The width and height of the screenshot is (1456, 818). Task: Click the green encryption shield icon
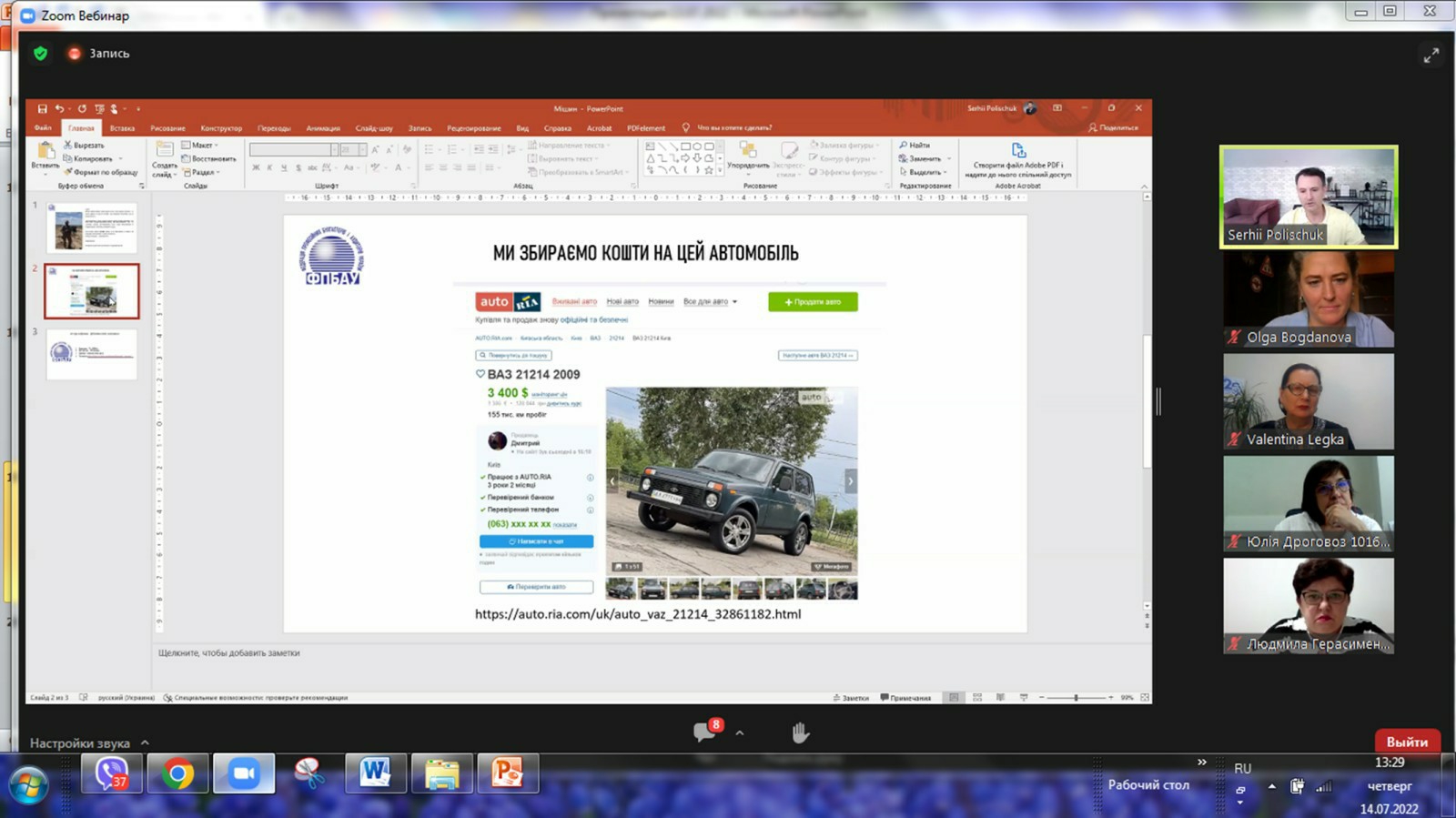tap(40, 54)
